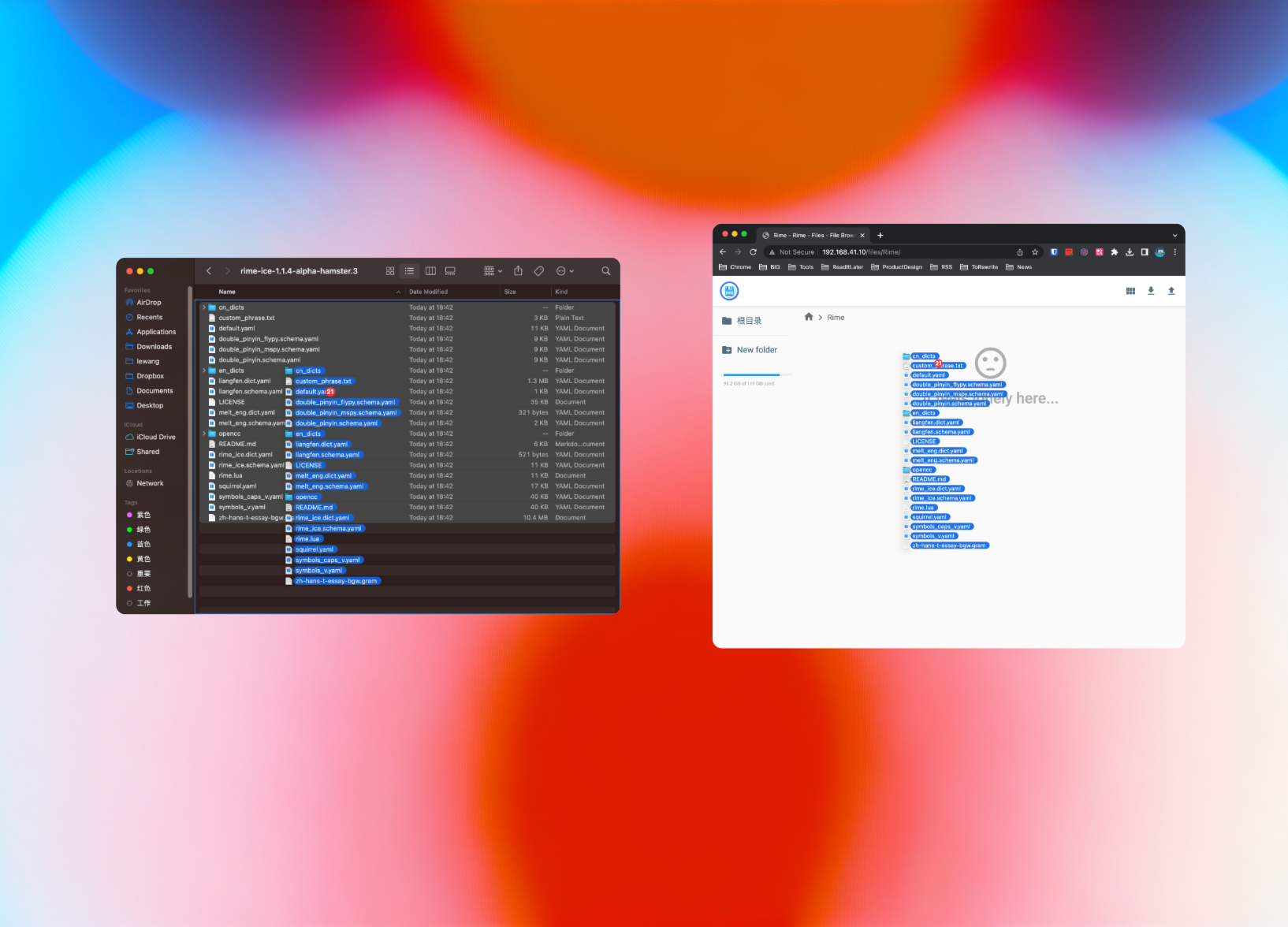
Task: Sort Finder list by Name column
Action: point(300,292)
